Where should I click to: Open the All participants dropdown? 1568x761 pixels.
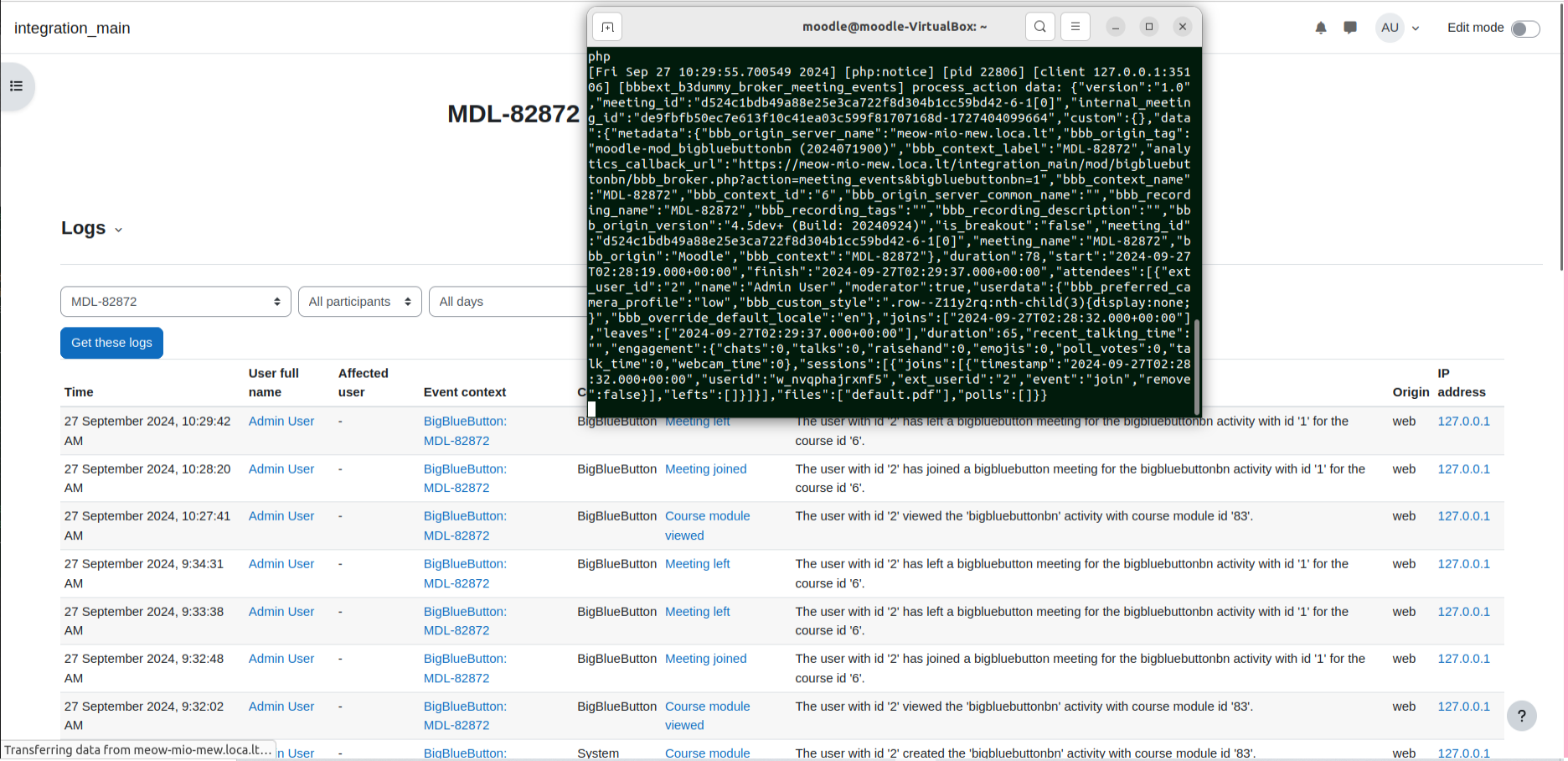(x=360, y=302)
